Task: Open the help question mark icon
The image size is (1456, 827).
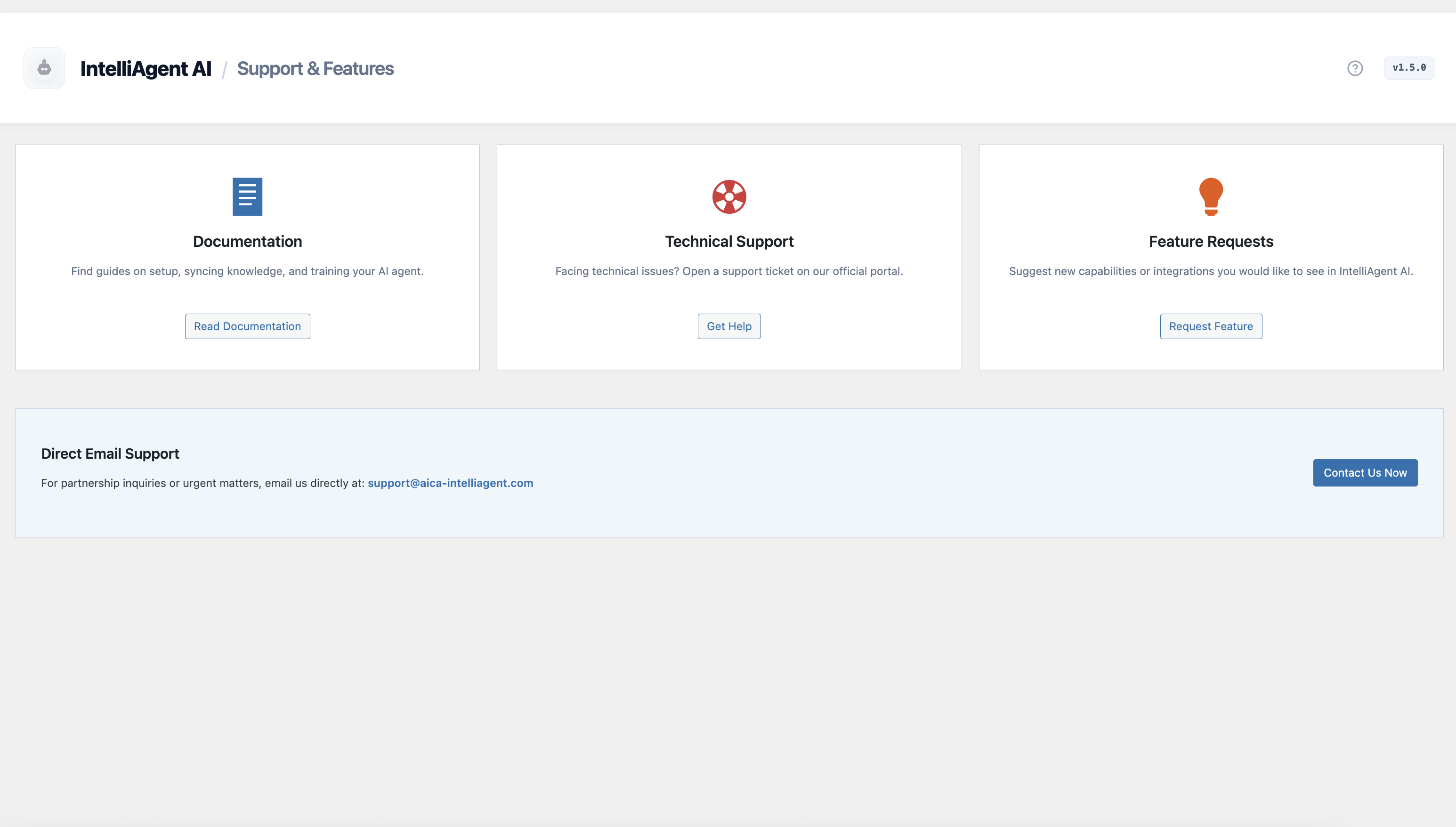Action: click(x=1355, y=68)
